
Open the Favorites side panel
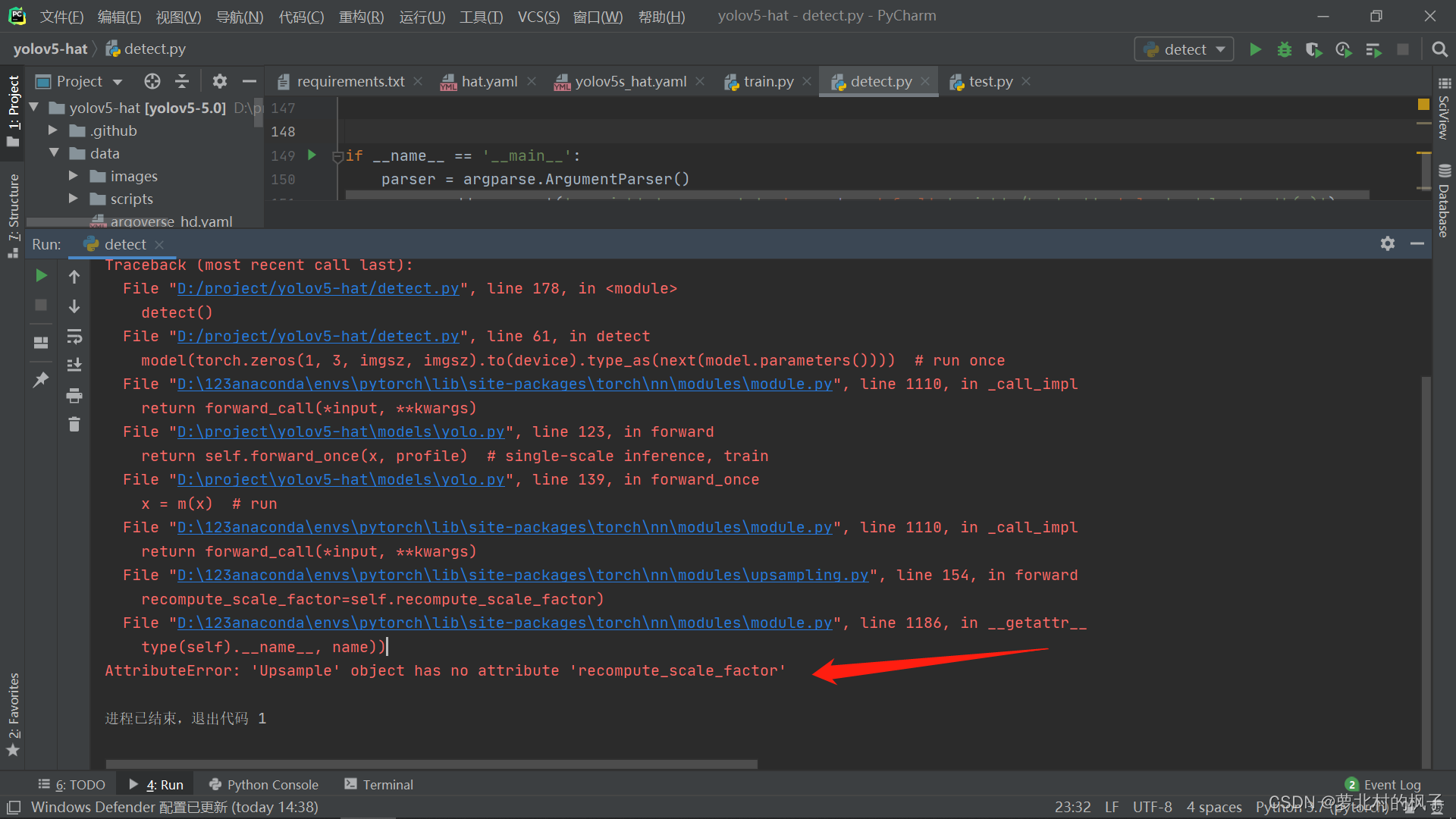(x=13, y=714)
